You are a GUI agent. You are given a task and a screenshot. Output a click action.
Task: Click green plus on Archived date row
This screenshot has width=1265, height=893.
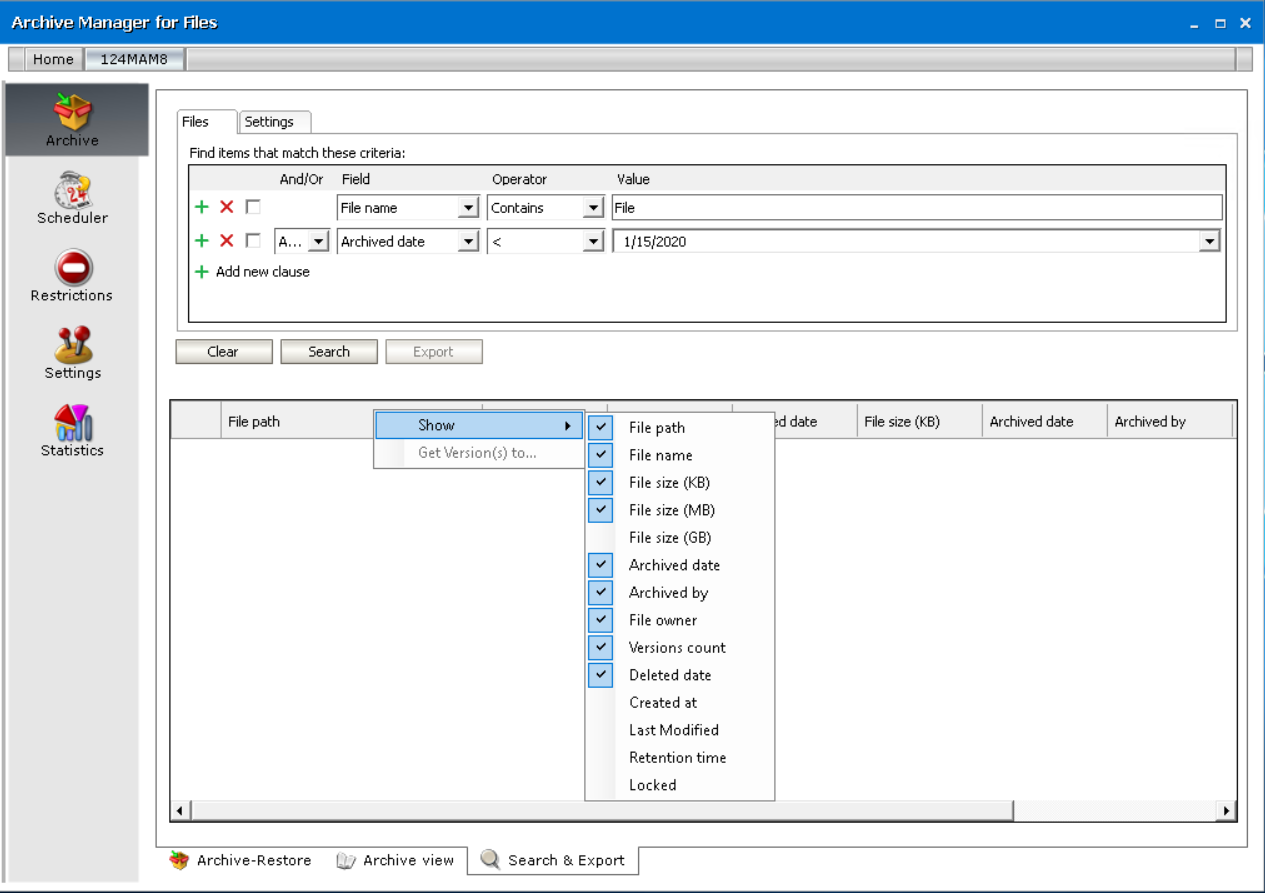coord(201,241)
